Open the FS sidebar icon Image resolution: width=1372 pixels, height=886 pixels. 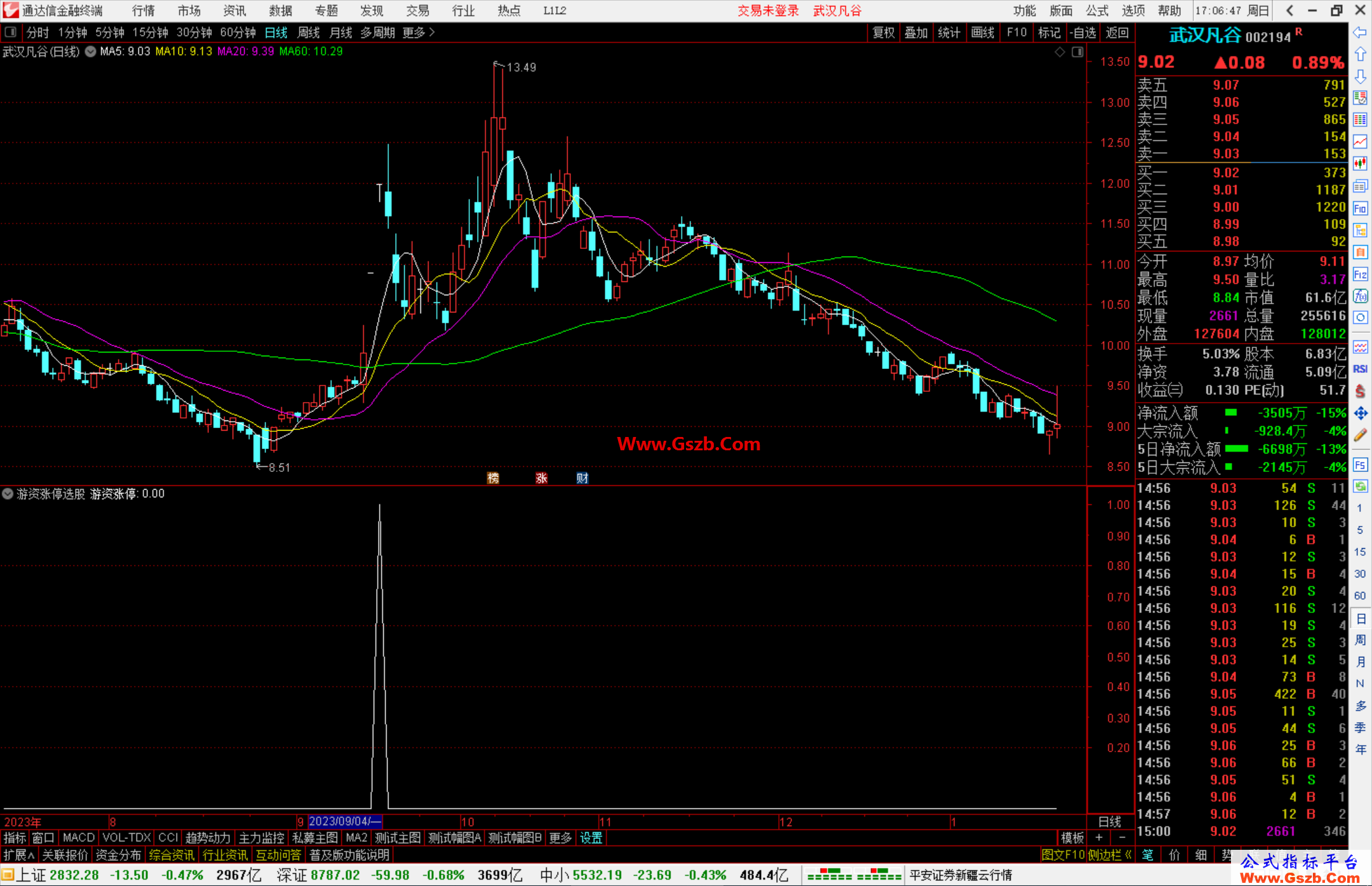coord(1360,465)
